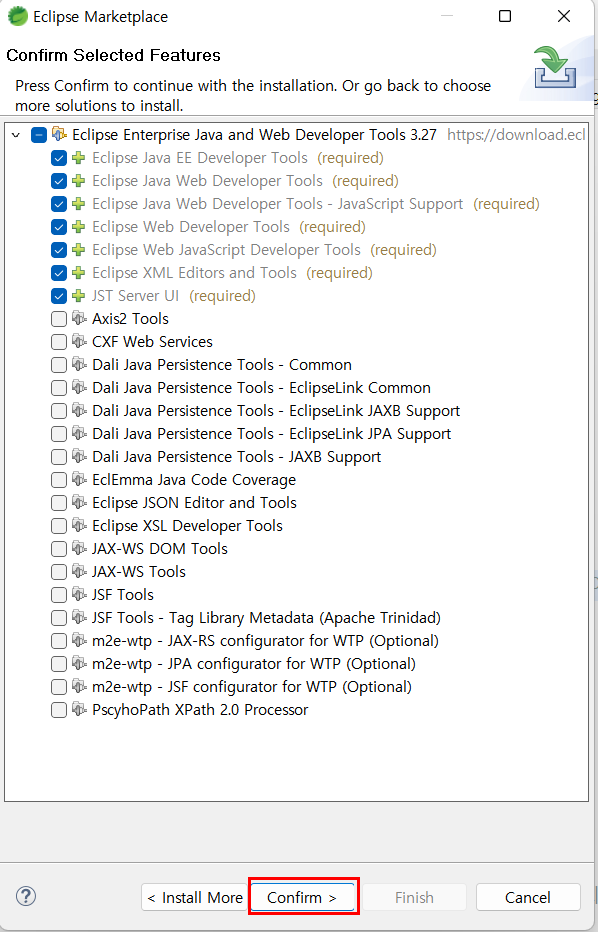598x932 pixels.
Task: Click feature icon beside CXF Web Services
Action: point(79,341)
